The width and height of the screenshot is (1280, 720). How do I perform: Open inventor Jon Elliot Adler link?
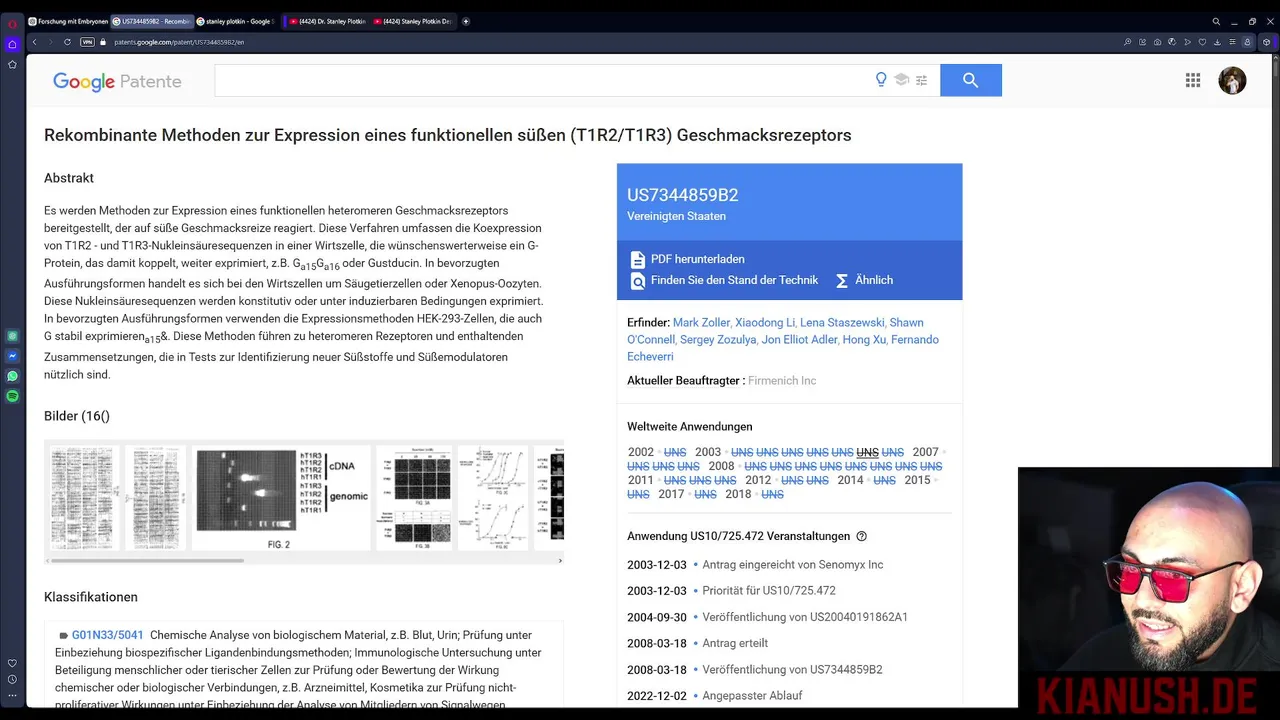(x=798, y=340)
